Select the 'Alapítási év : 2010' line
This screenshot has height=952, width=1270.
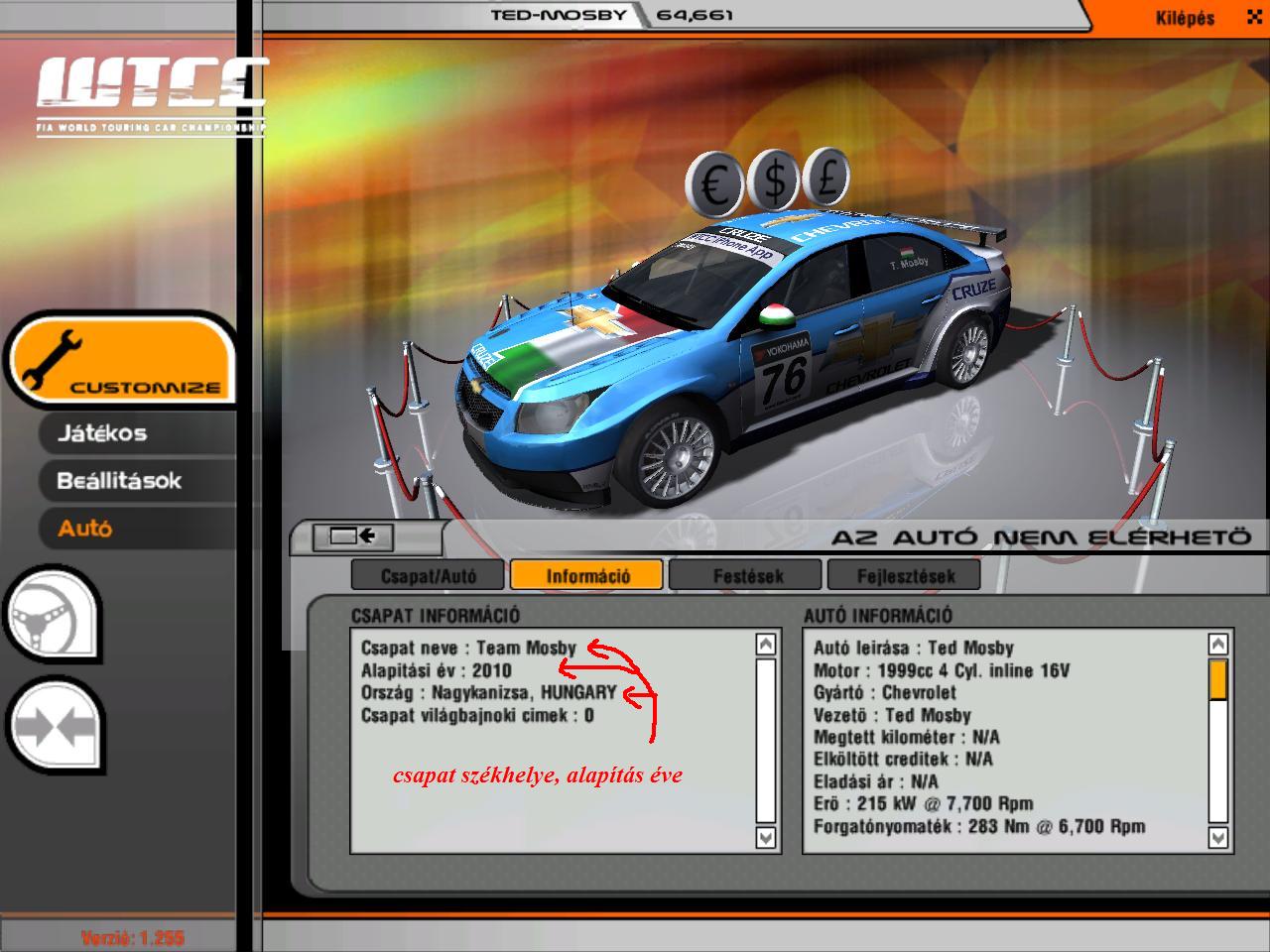437,670
